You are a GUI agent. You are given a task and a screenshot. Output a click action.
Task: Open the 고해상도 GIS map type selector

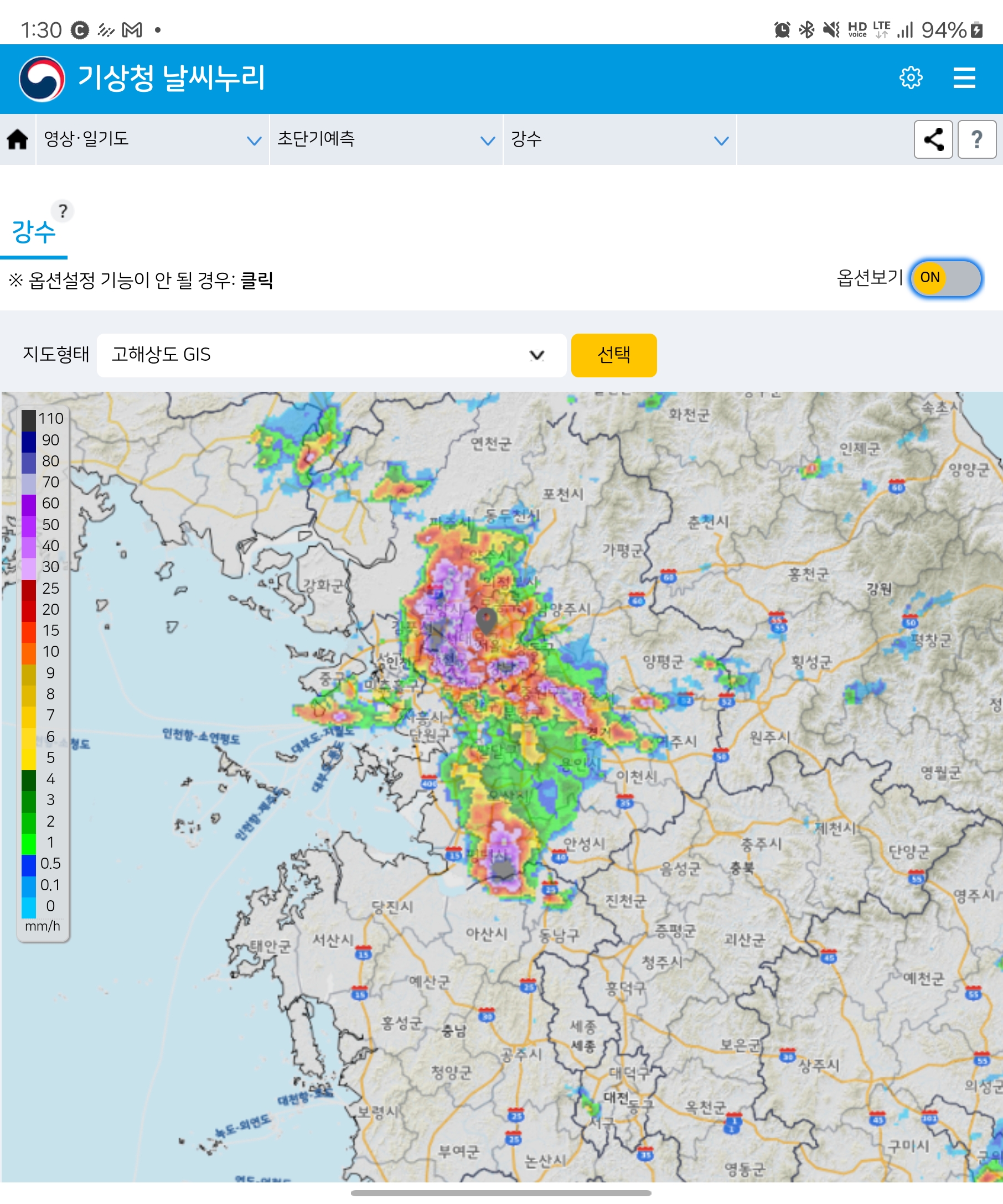[331, 355]
